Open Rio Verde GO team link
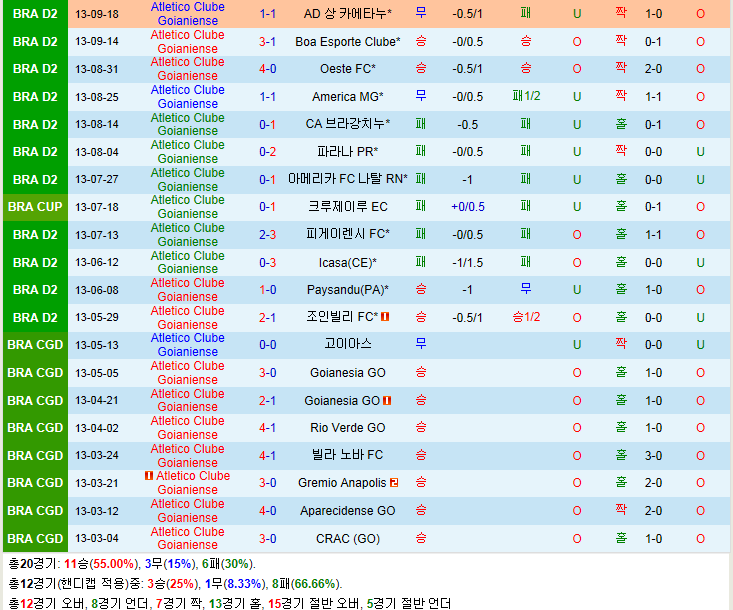Screen dimensions: 733x610 [x=347, y=427]
